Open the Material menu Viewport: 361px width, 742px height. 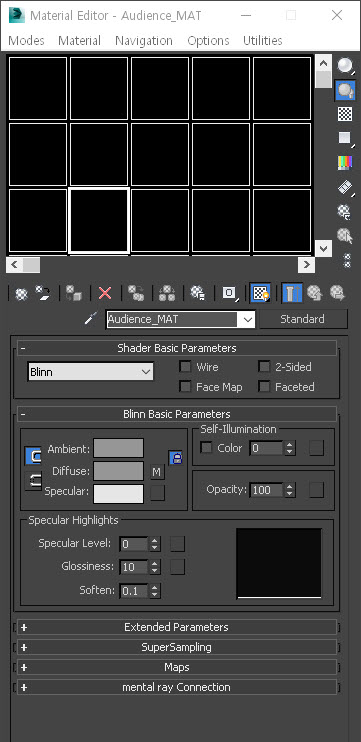[79, 41]
